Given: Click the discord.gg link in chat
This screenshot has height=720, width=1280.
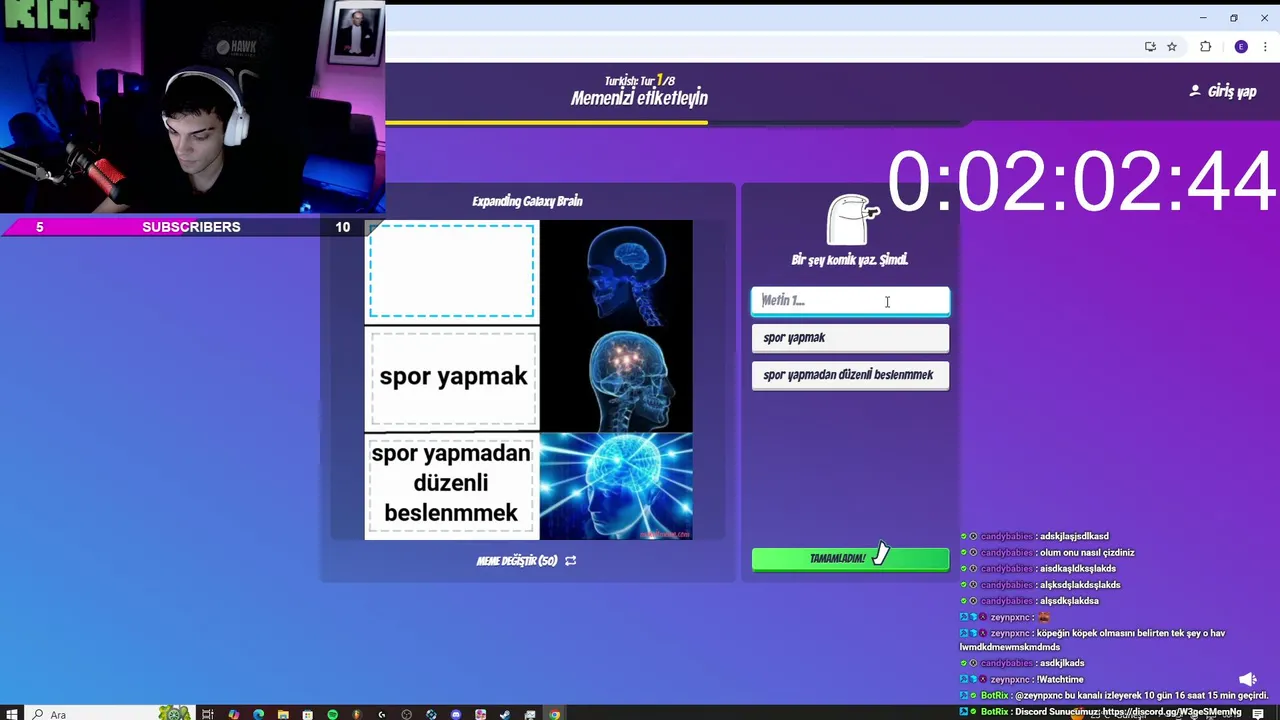Looking at the screenshot, I should coord(1171,712).
